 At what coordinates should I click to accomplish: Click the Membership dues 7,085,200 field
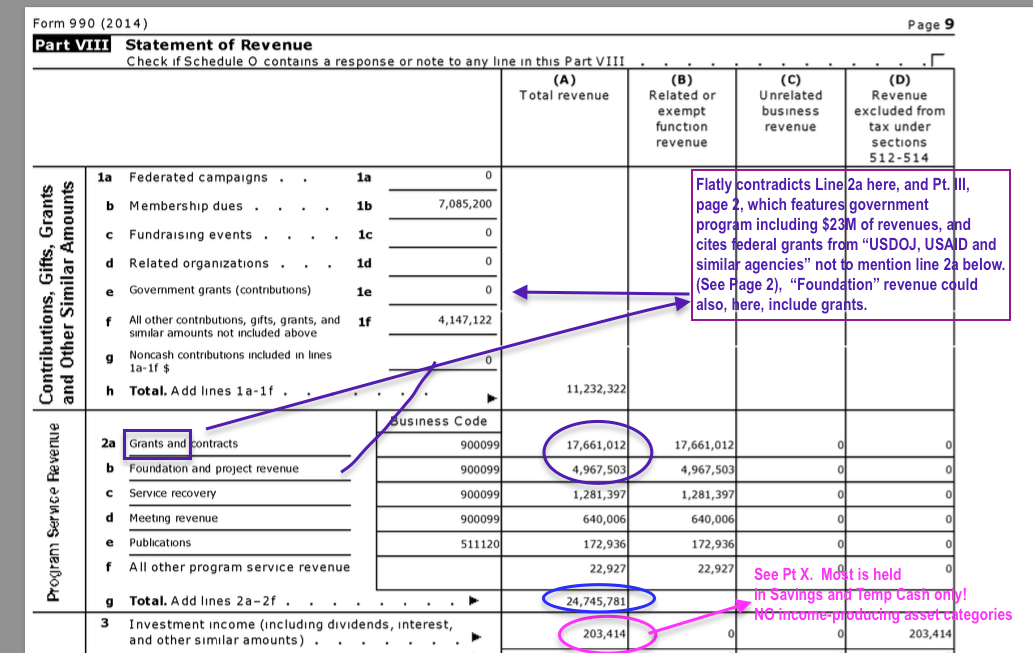point(464,205)
